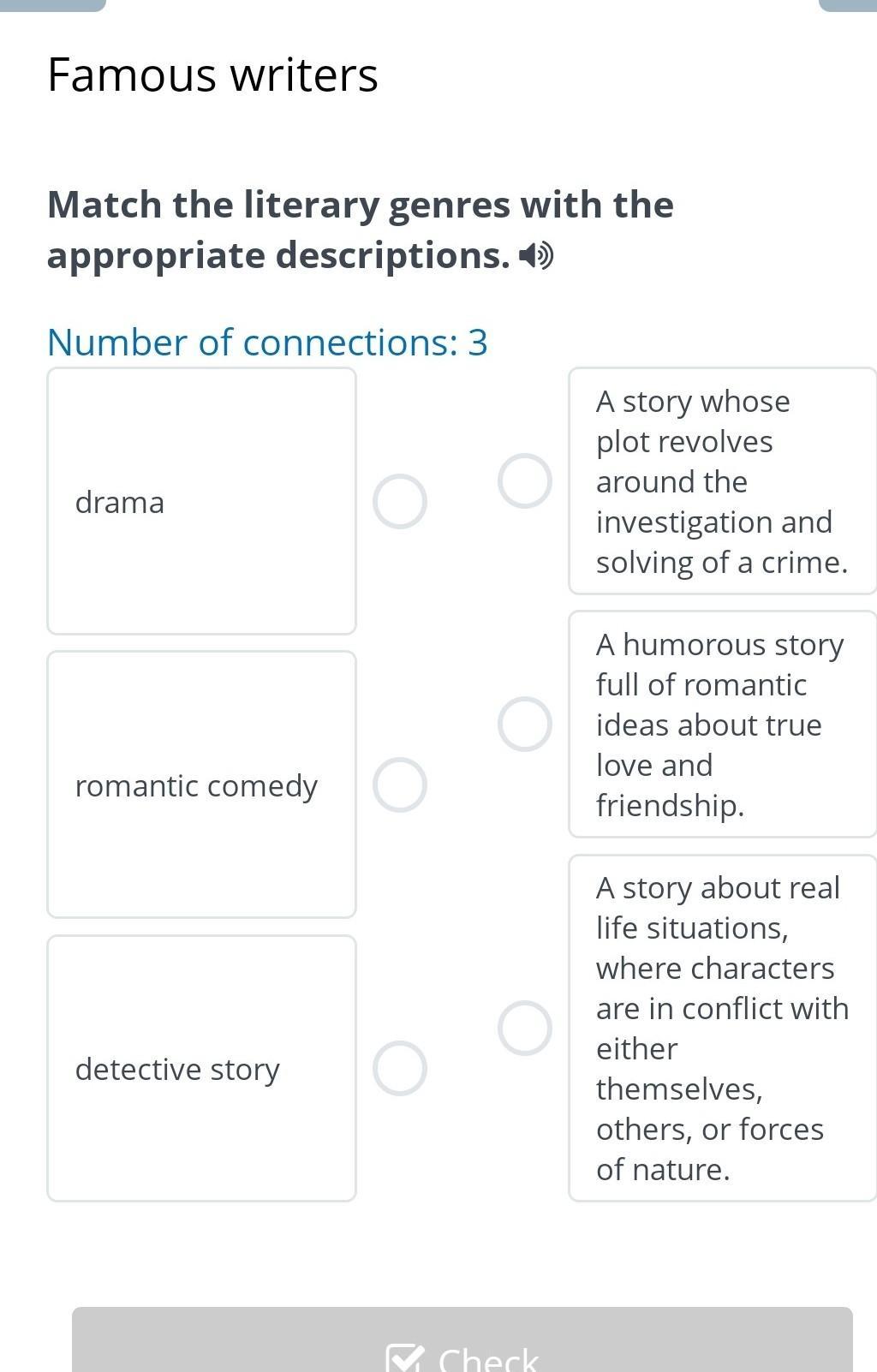Click the "Match the literary genres" instruction heading
The width and height of the screenshot is (877, 1372).
pos(360,230)
